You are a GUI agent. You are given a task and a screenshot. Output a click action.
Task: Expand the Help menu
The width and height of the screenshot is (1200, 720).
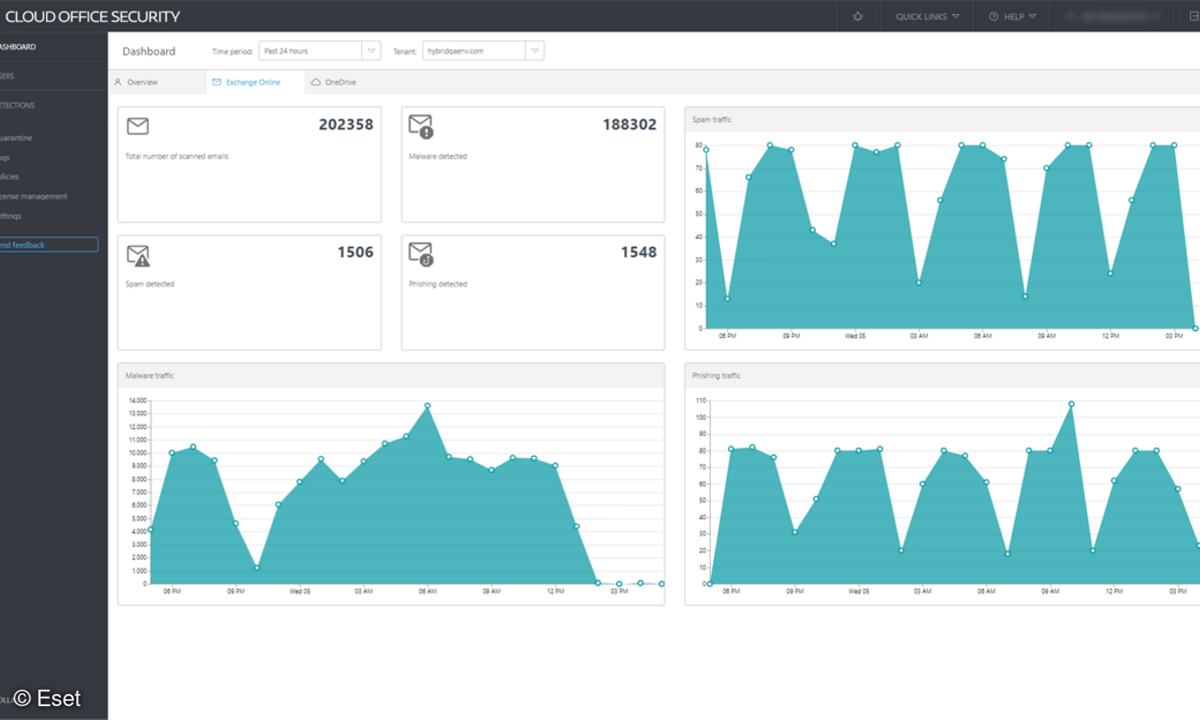coord(1012,16)
